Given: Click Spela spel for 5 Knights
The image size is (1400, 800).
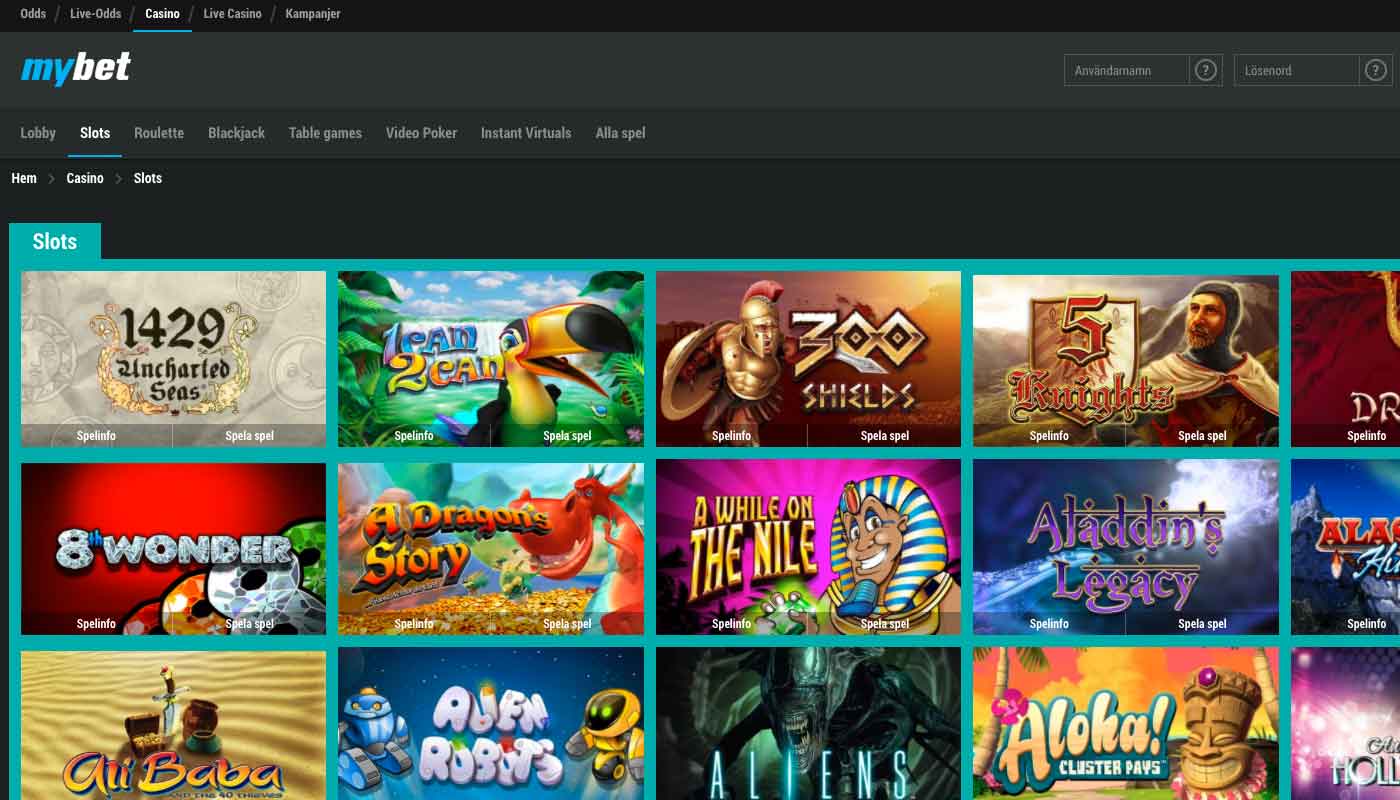Looking at the screenshot, I should [x=1202, y=435].
